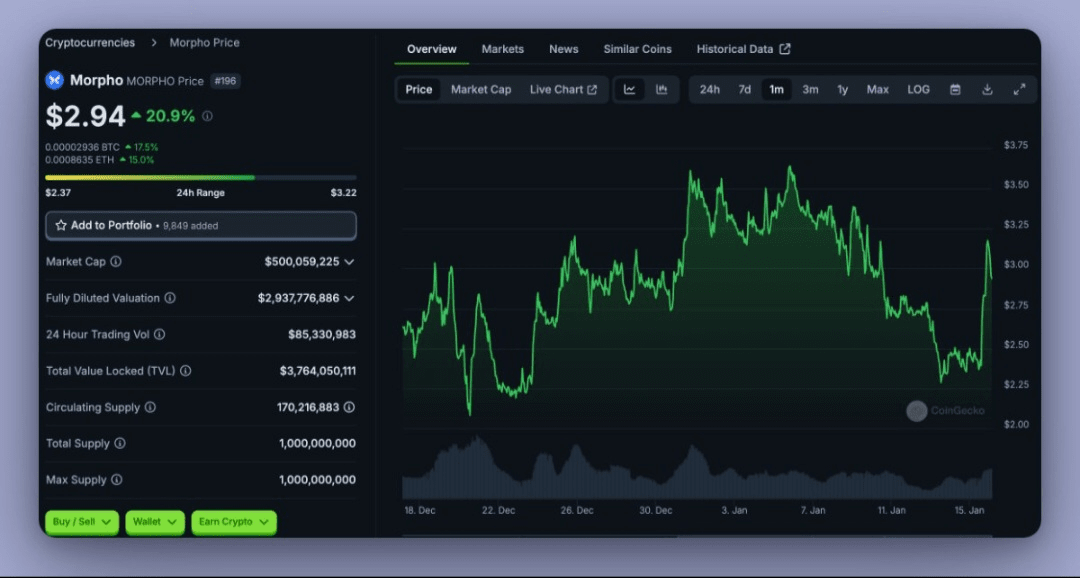Click the 24h Range progress bar
1080x578 pixels.
point(201,178)
